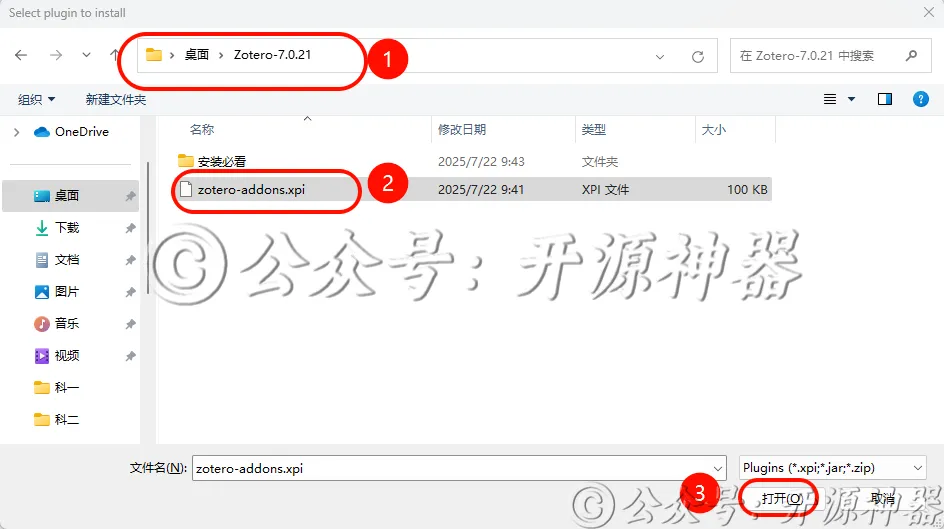Image resolution: width=944 pixels, height=529 pixels.
Task: Click the date 2025/7/22 9:43
Action: point(481,161)
